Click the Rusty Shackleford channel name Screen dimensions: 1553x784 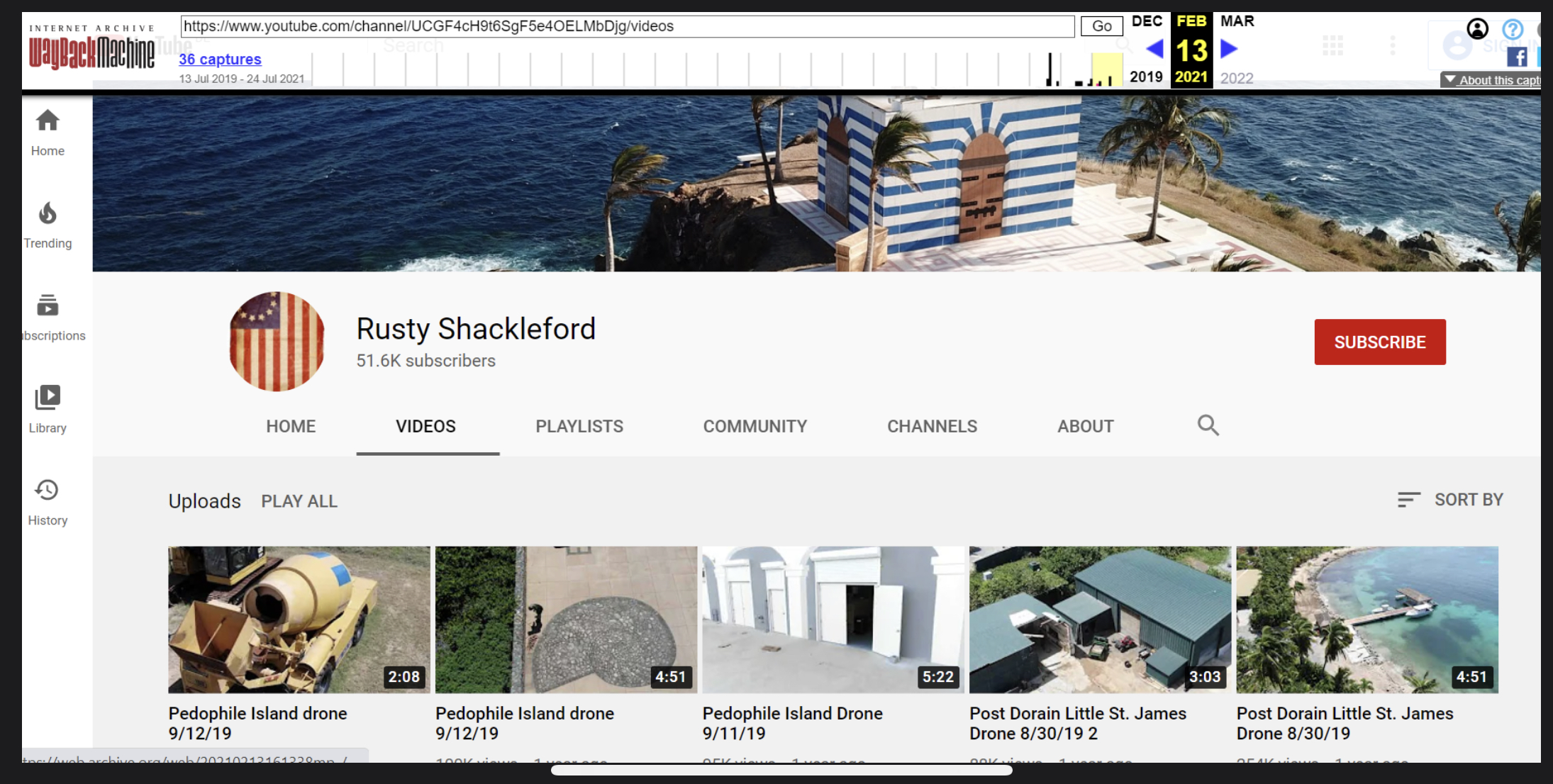click(476, 329)
